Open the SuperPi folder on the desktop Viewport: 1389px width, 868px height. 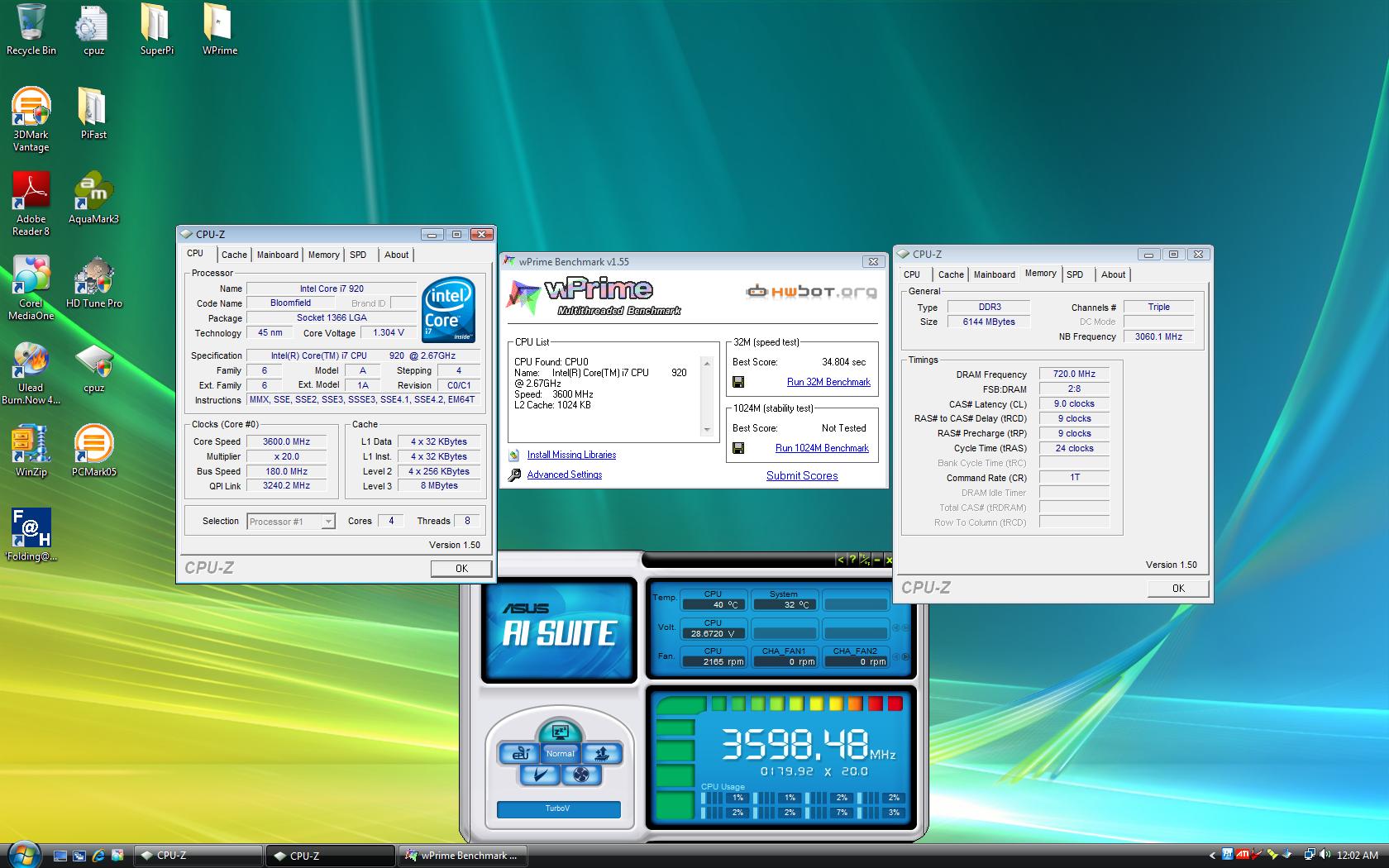pyautogui.click(x=156, y=30)
